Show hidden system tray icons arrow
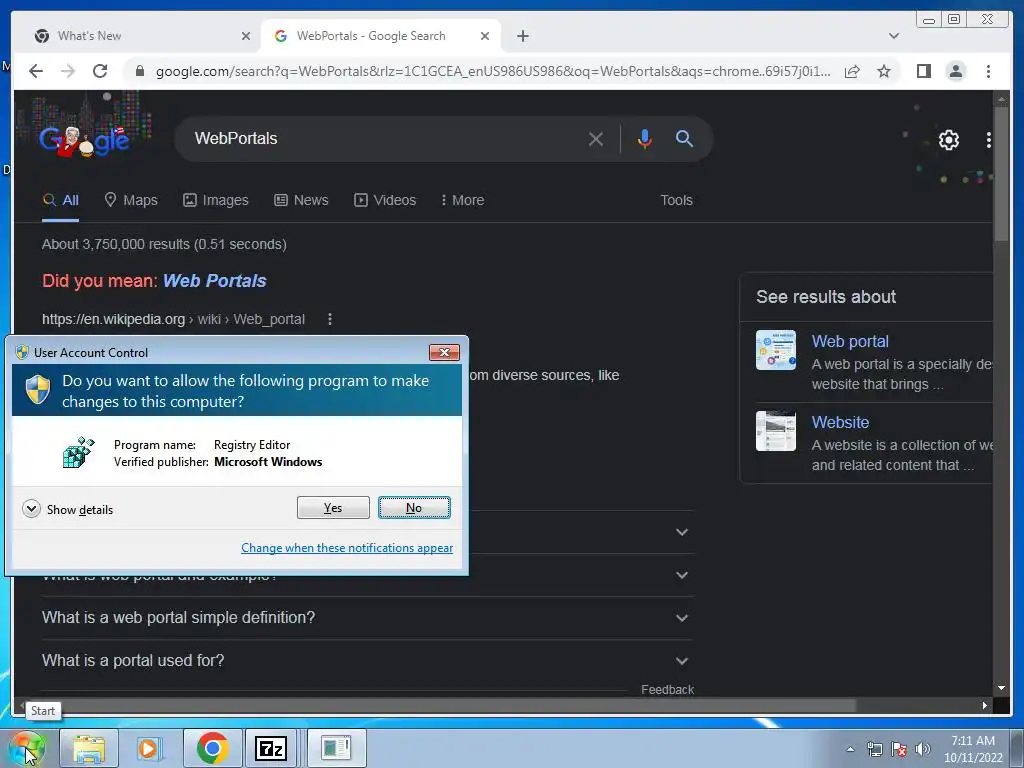This screenshot has width=1024, height=768. click(850, 749)
